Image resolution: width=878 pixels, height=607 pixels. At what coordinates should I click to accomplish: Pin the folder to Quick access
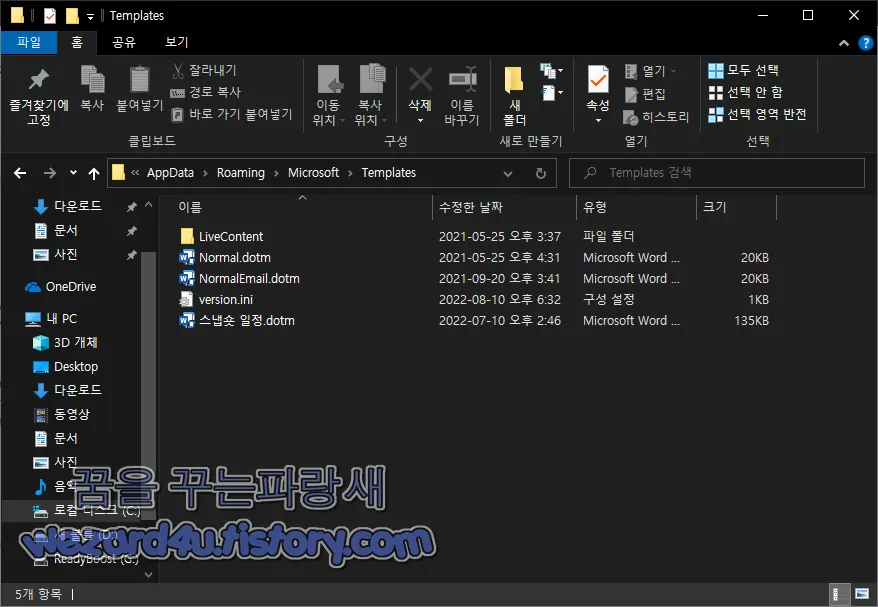pyautogui.click(x=38, y=96)
